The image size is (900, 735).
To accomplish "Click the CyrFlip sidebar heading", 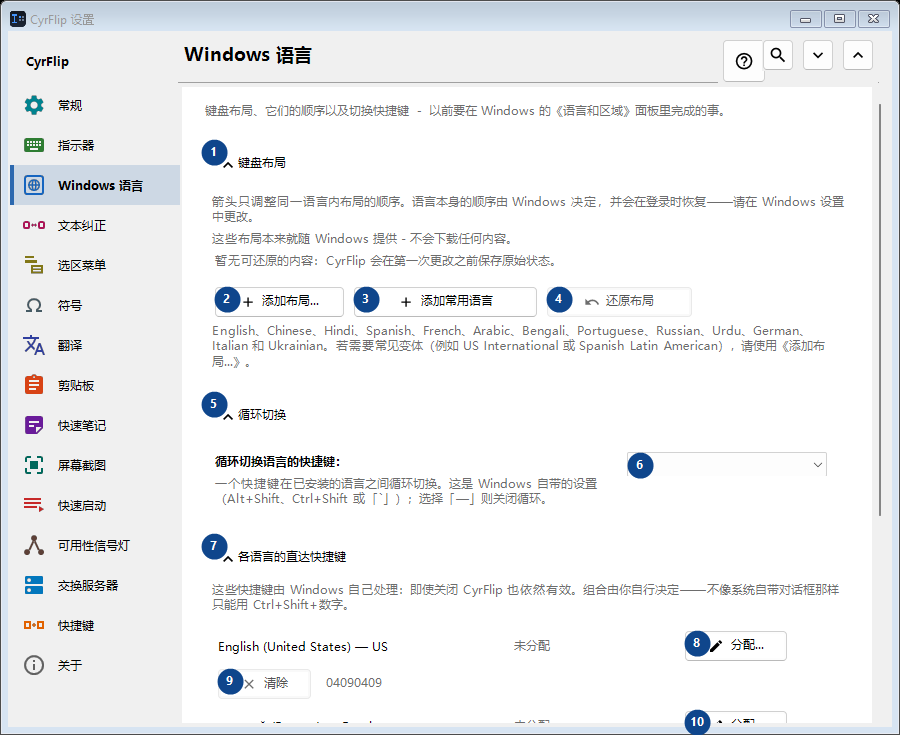I will pos(47,61).
